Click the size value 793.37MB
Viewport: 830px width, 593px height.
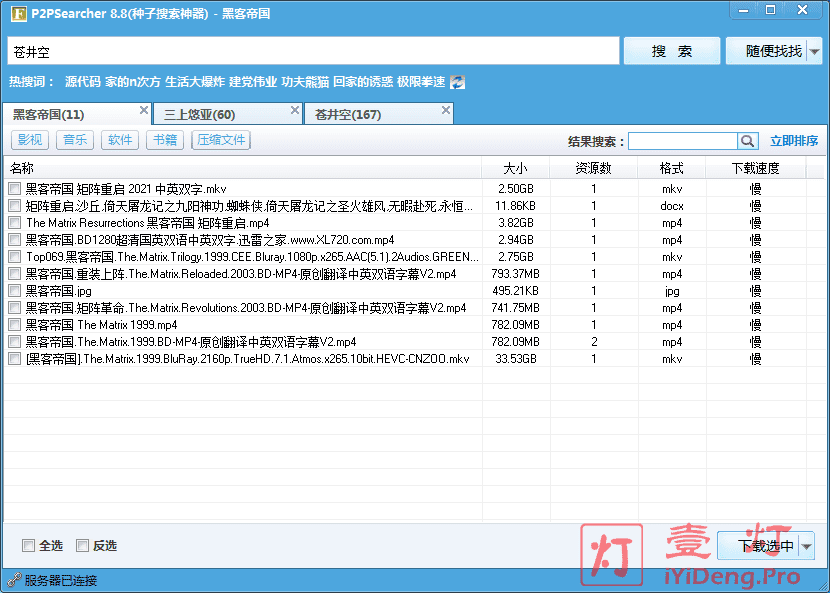[x=516, y=274]
